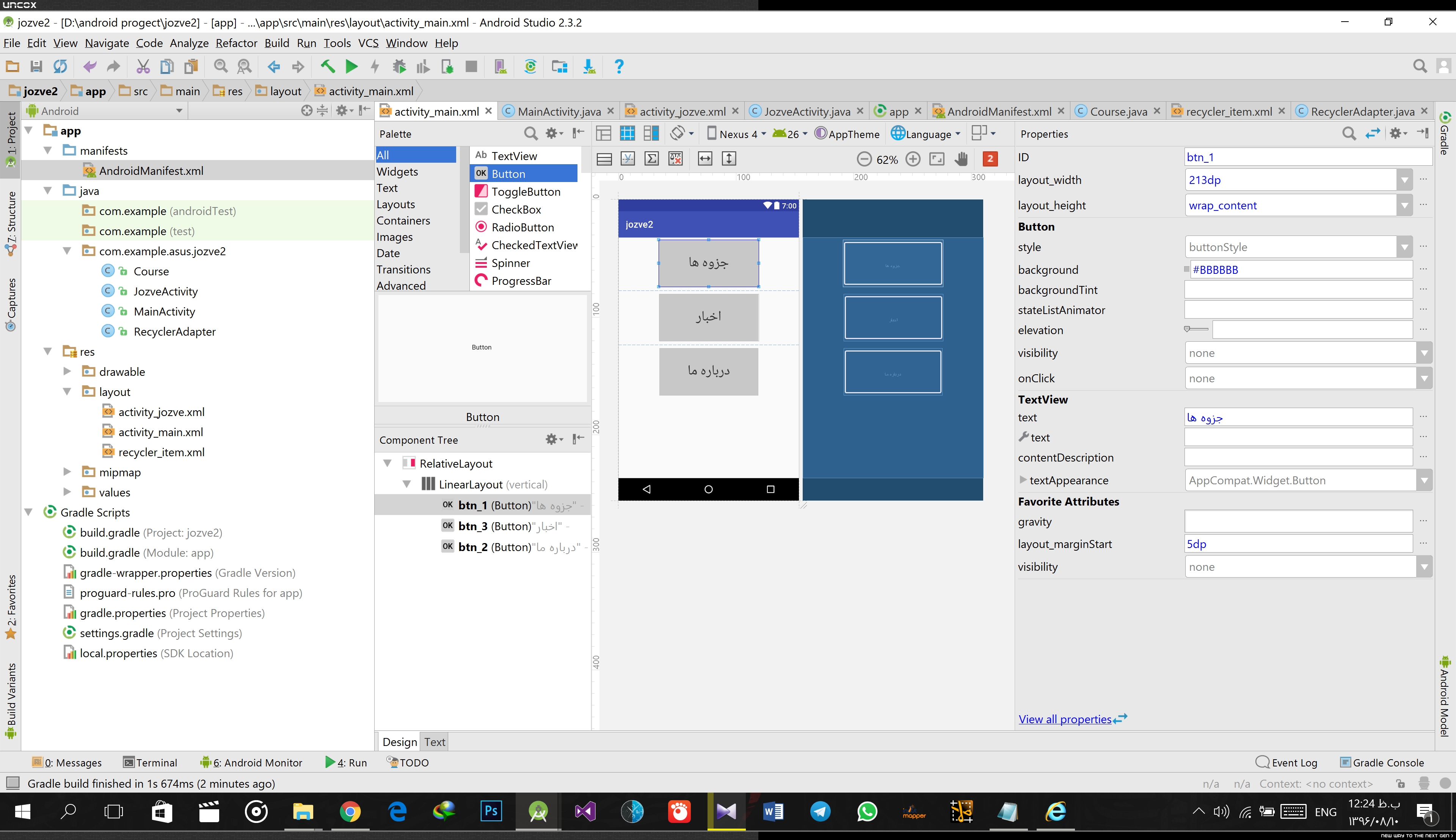Open the Language dropdown in designer
This screenshot has width=1456, height=840.
pos(926,134)
